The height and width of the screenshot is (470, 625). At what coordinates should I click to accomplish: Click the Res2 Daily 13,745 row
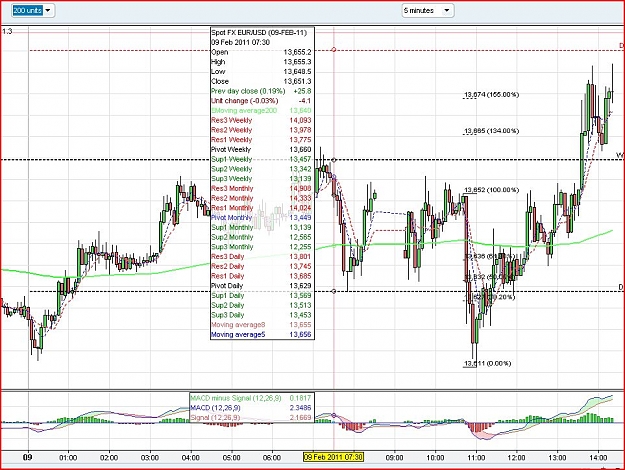261,266
